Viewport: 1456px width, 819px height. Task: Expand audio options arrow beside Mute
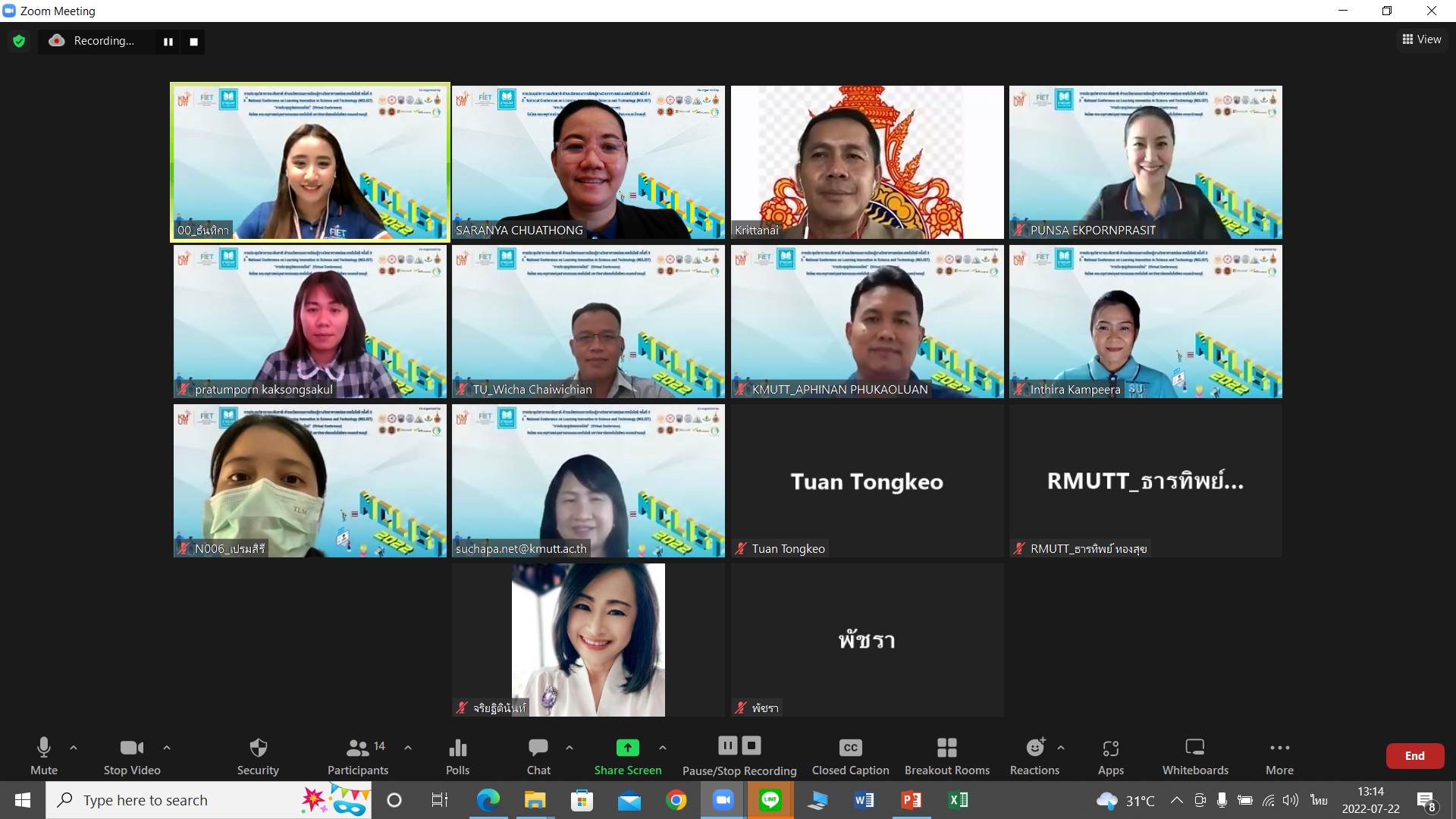(x=74, y=748)
